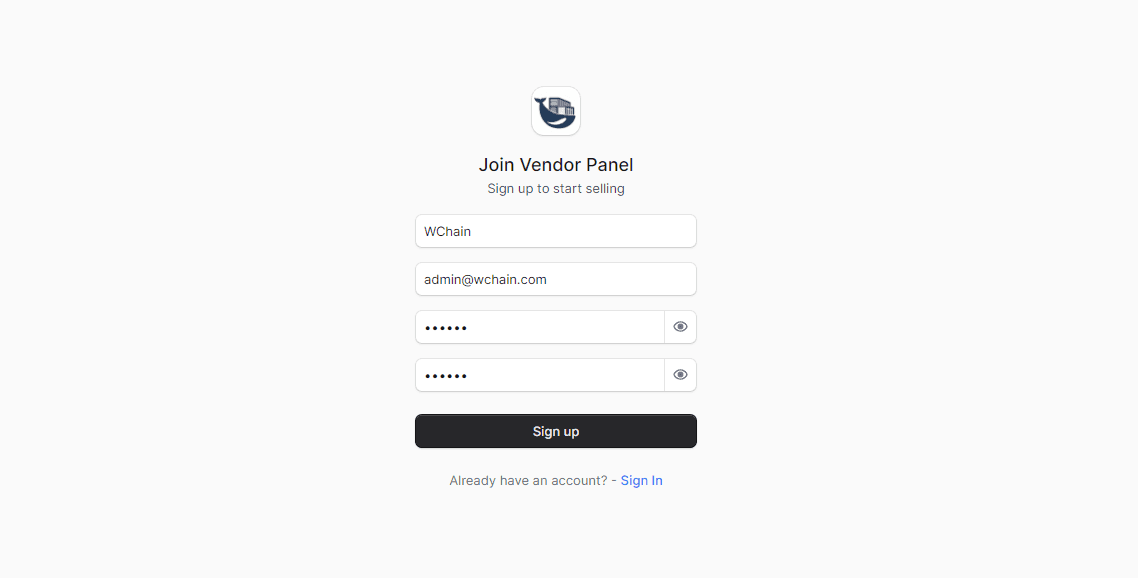Place cursor on admin@wchain.com text
Screen dimensions: 1138x578
(x=486, y=280)
